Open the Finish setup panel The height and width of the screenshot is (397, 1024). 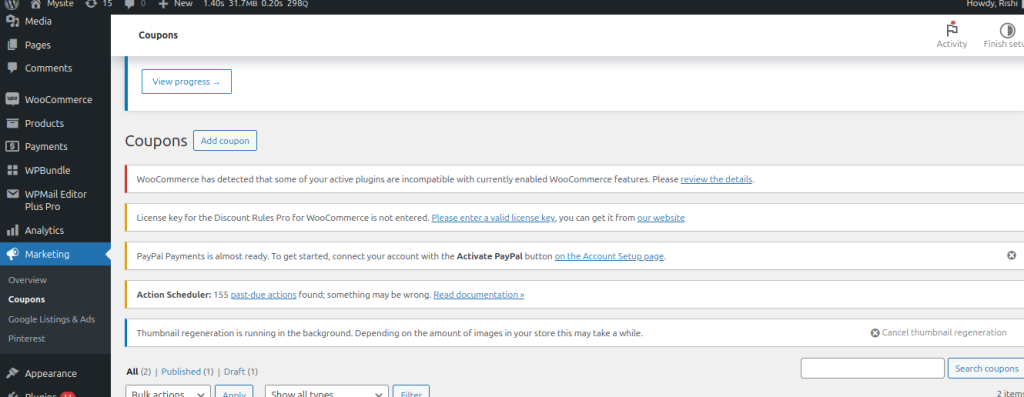pos(1003,35)
